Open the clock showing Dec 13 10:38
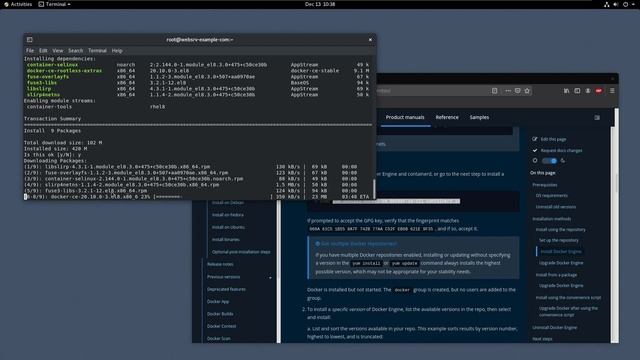This screenshot has width=640, height=360. tap(320, 4)
